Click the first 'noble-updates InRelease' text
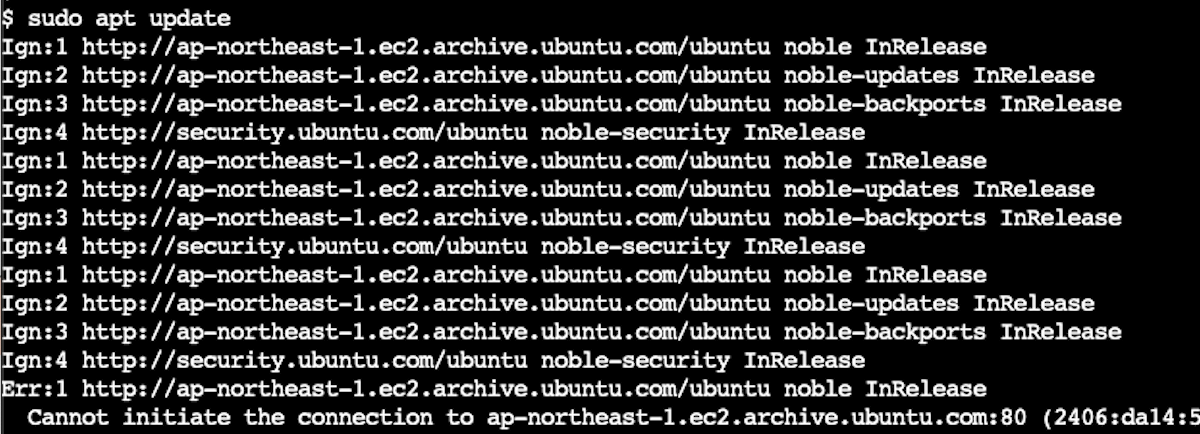 pos(940,75)
